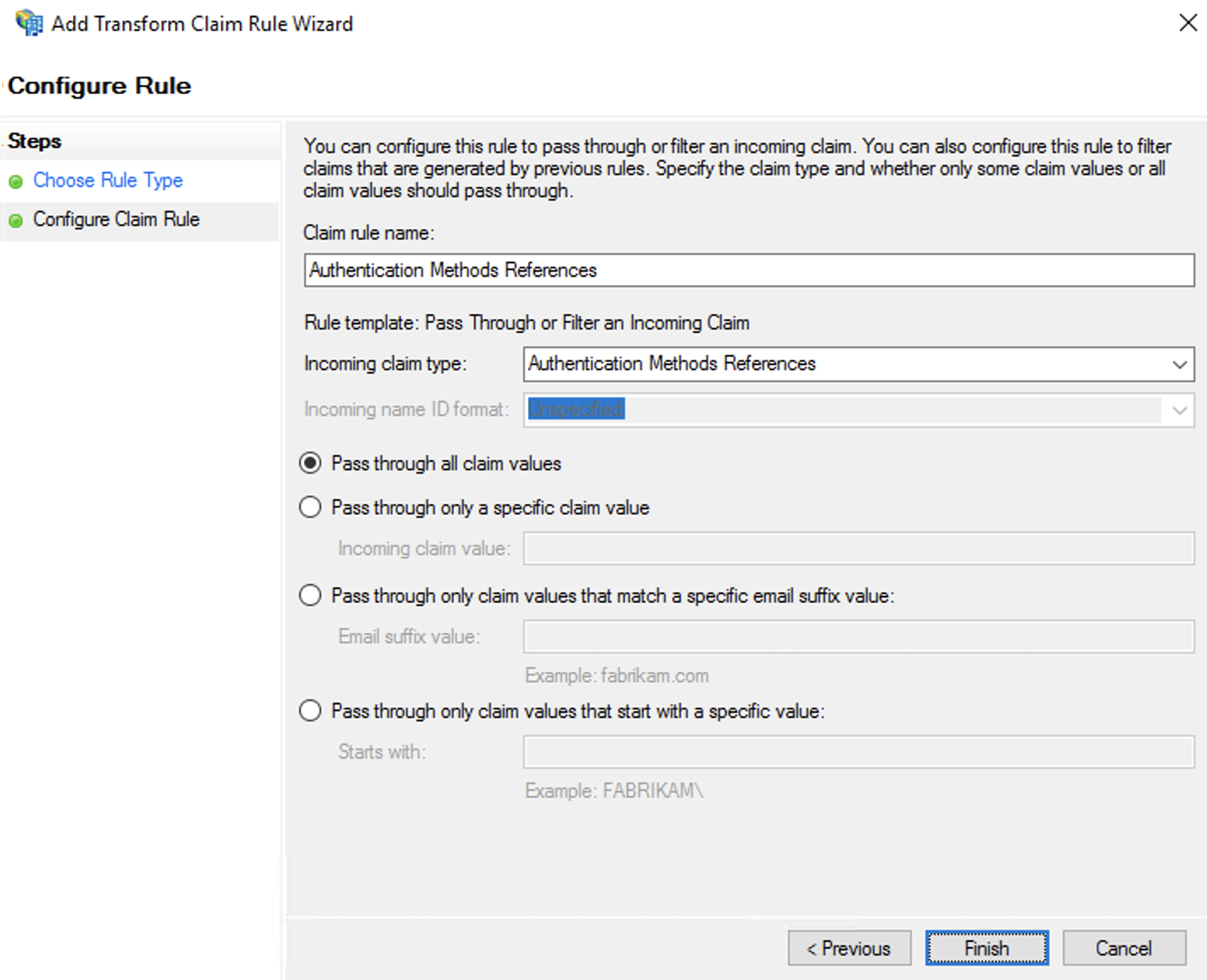The width and height of the screenshot is (1207, 980).
Task: Expand the Incoming claim type dropdown
Action: coord(1178,365)
